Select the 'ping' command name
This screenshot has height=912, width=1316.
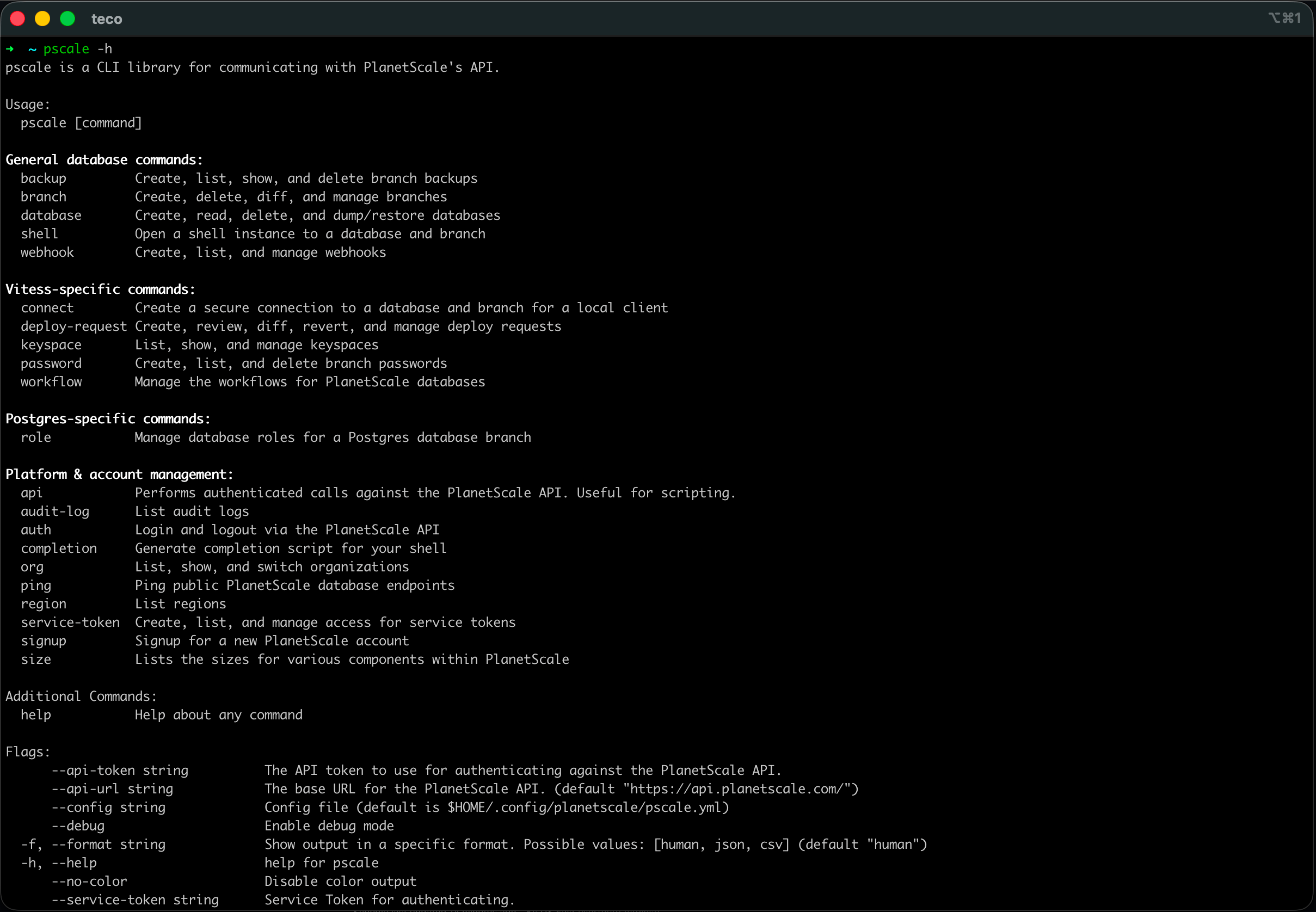pyautogui.click(x=36, y=586)
